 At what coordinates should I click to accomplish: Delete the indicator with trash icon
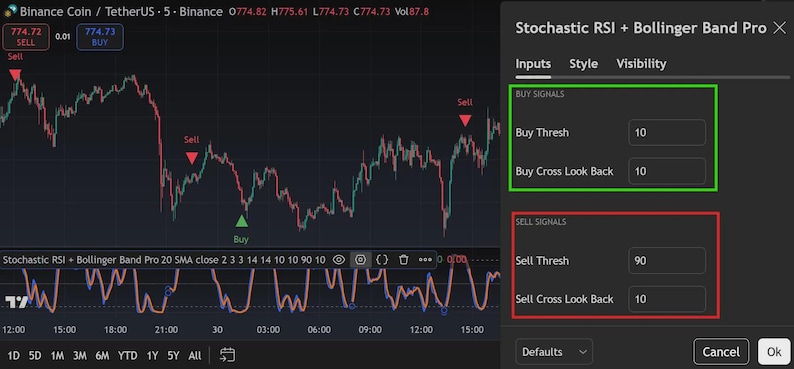(x=404, y=260)
